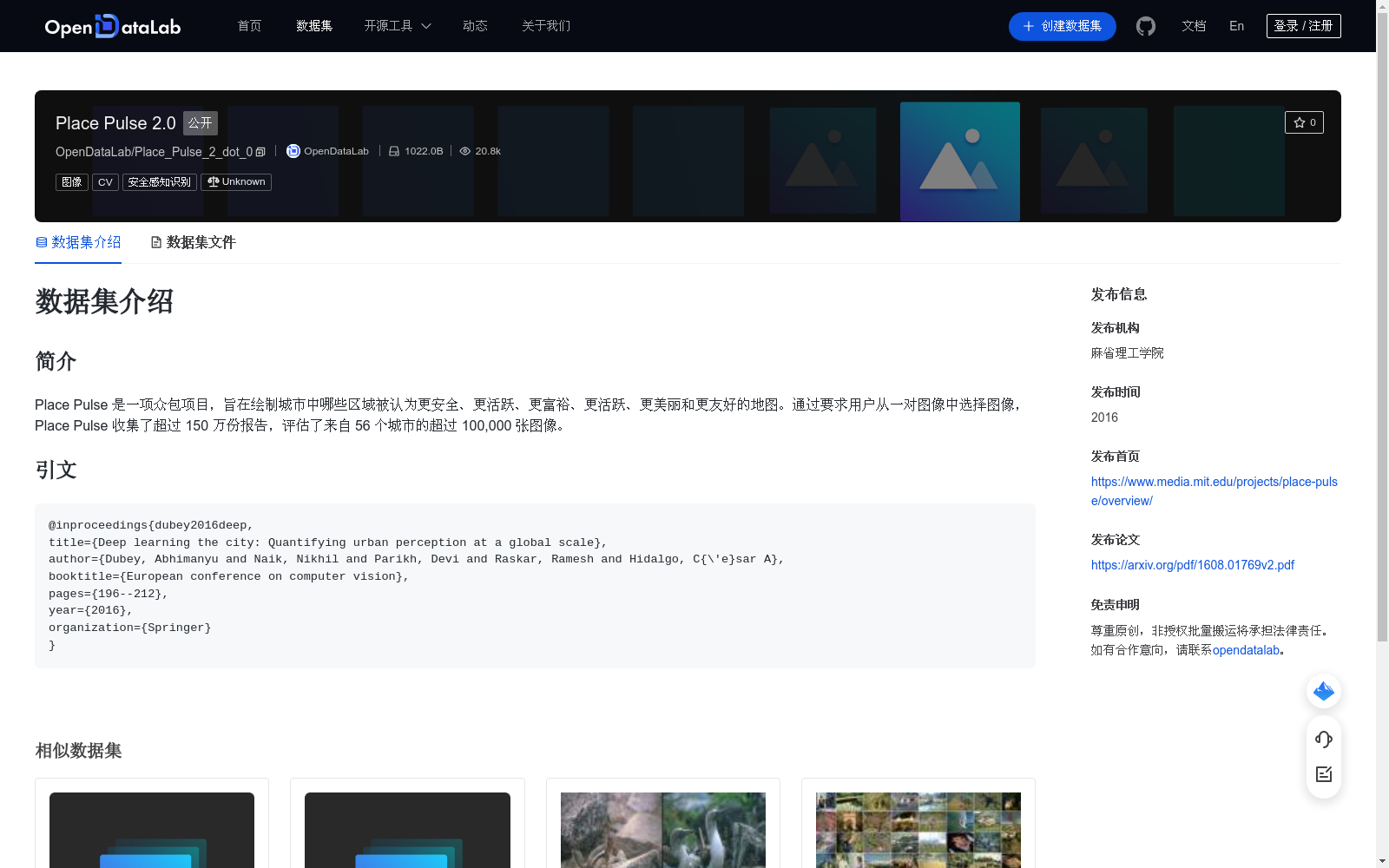Expand the 开源工具 dropdown
The width and height of the screenshot is (1389, 868).
[397, 26]
